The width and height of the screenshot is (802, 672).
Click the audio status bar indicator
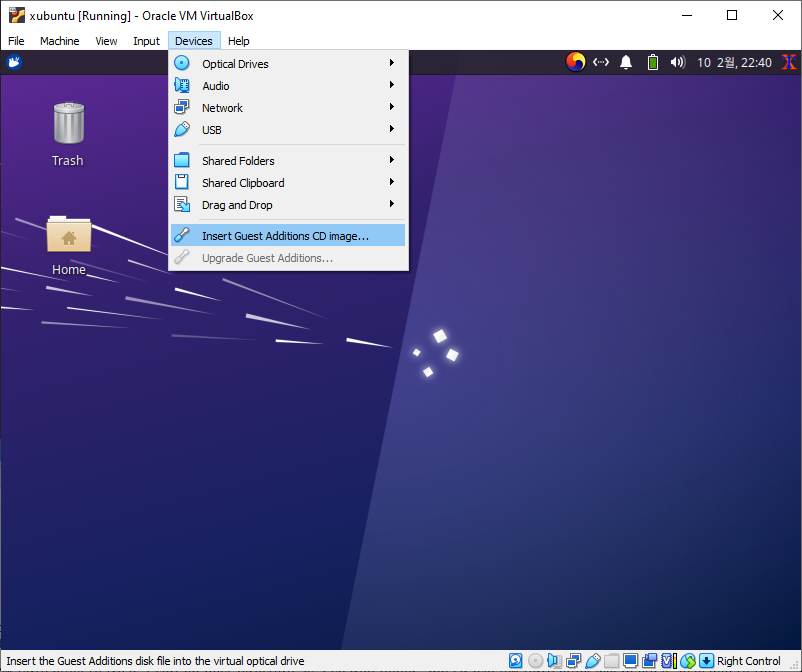point(554,660)
